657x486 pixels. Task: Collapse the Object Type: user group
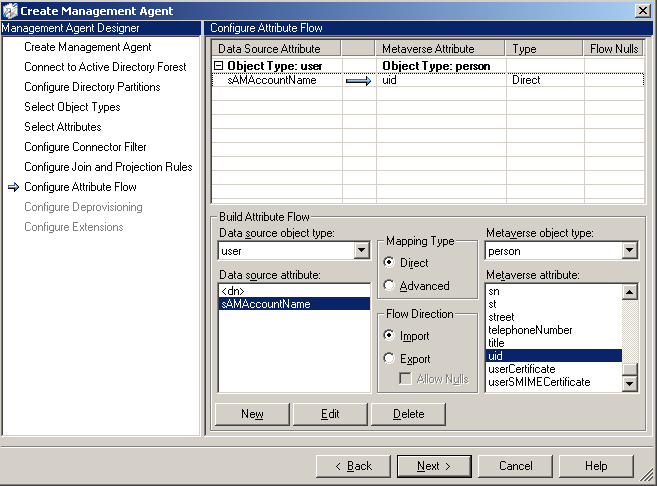point(218,66)
